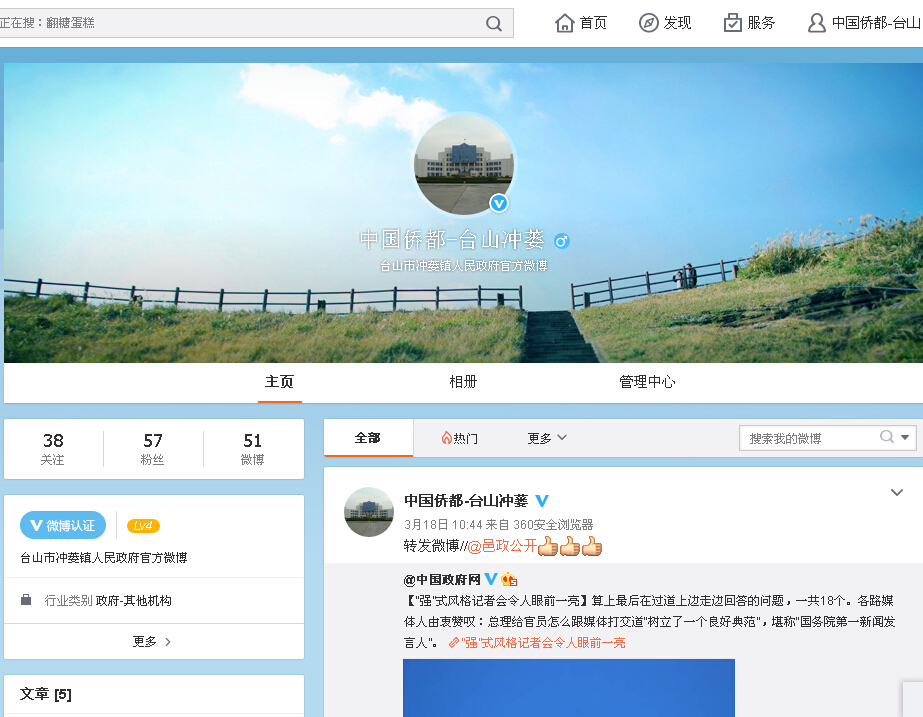923x717 pixels.
Task: Click inside the 搜索我的微博 input field
Action: point(808,438)
